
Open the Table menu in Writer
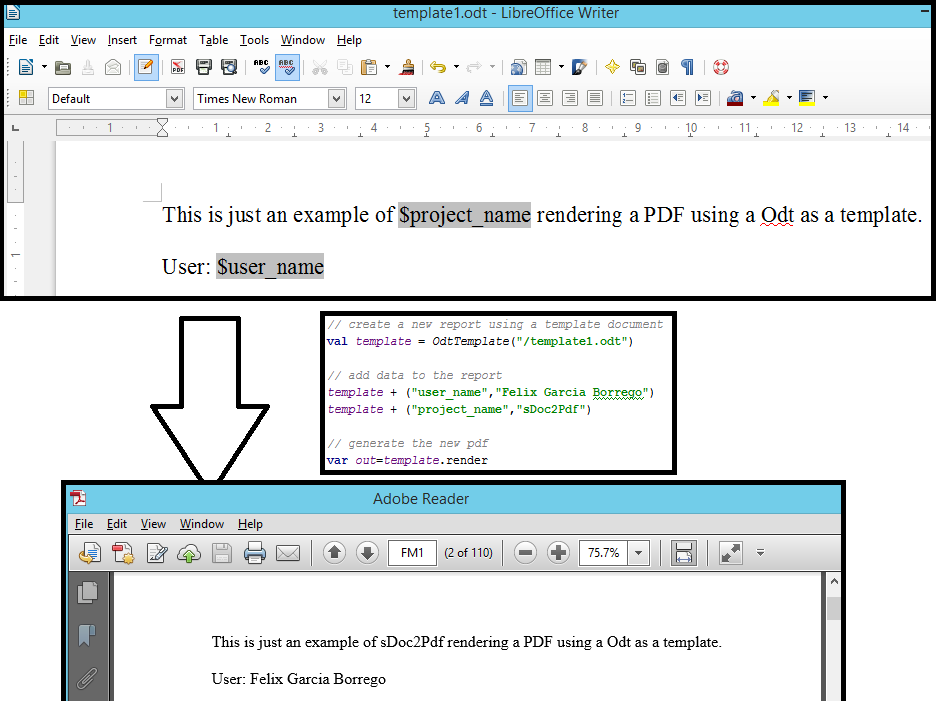213,40
